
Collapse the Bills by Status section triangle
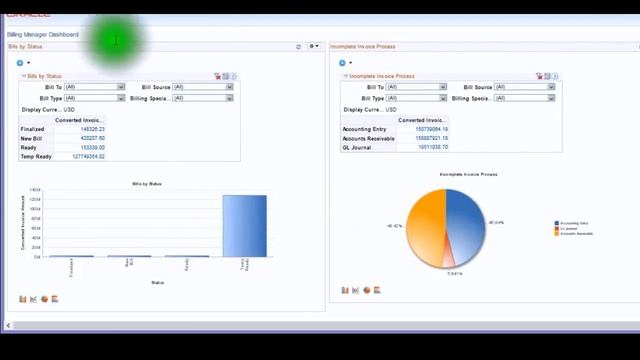click(x=24, y=76)
